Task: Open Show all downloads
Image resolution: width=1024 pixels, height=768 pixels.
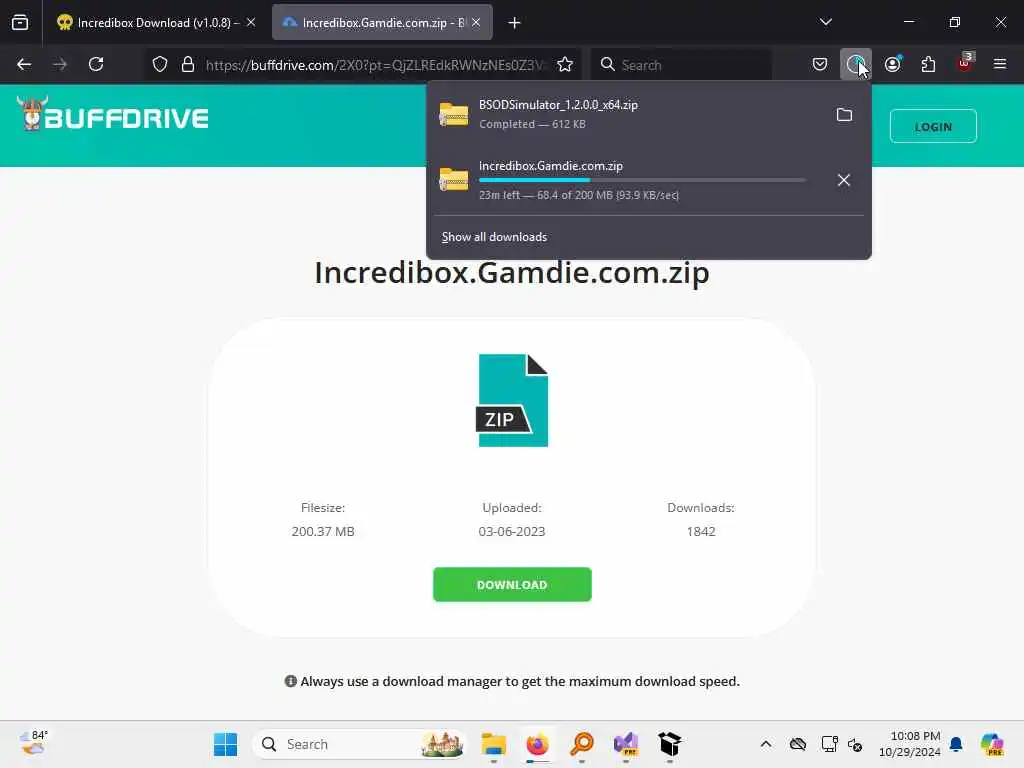Action: [494, 237]
